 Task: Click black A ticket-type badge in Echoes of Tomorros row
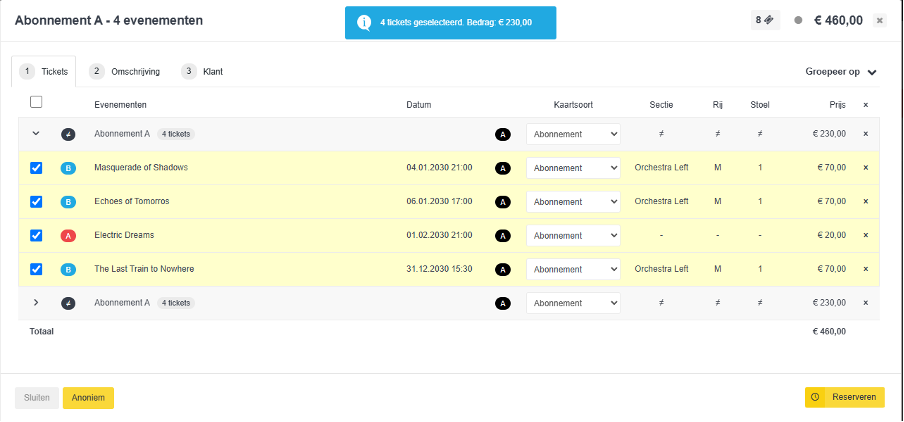pyautogui.click(x=503, y=202)
